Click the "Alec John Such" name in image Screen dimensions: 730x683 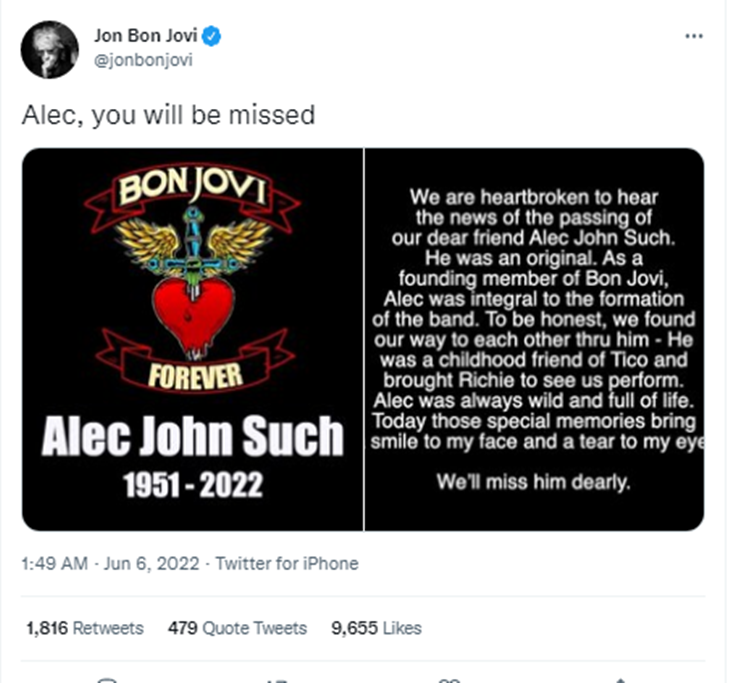coord(192,437)
